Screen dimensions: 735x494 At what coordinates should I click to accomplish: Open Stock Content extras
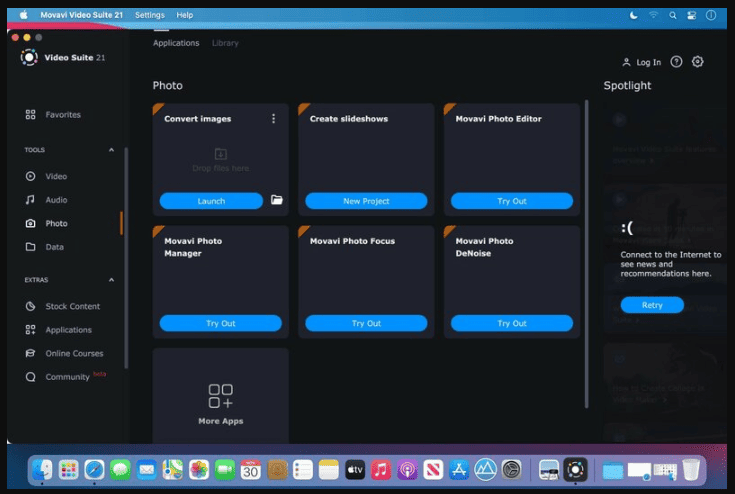point(62,306)
